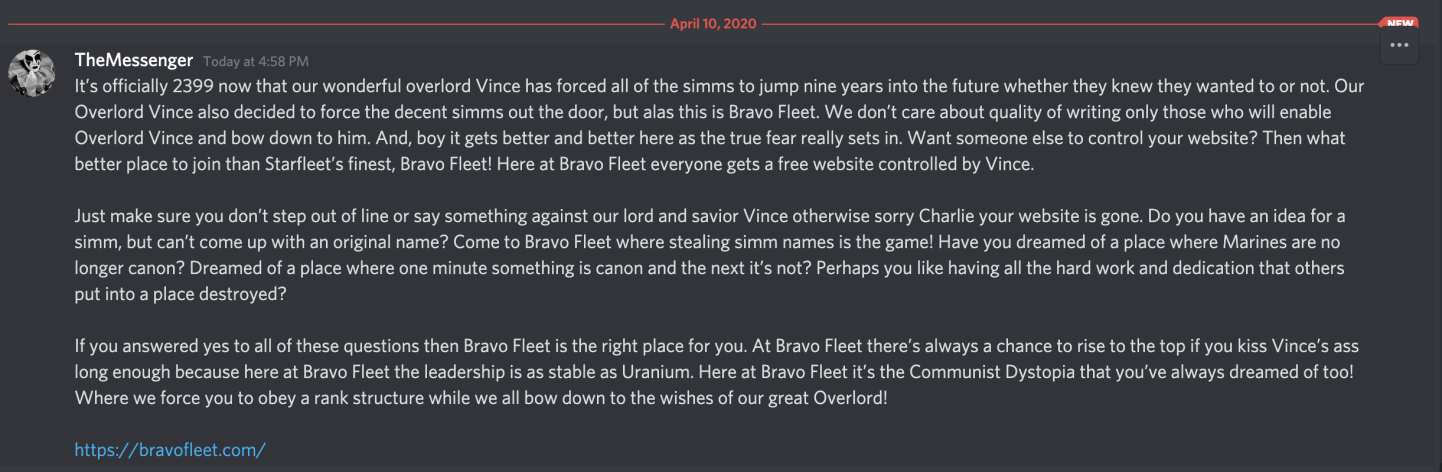Click the red line beside the date divider
The width and height of the screenshot is (1442, 472).
(x=335, y=22)
